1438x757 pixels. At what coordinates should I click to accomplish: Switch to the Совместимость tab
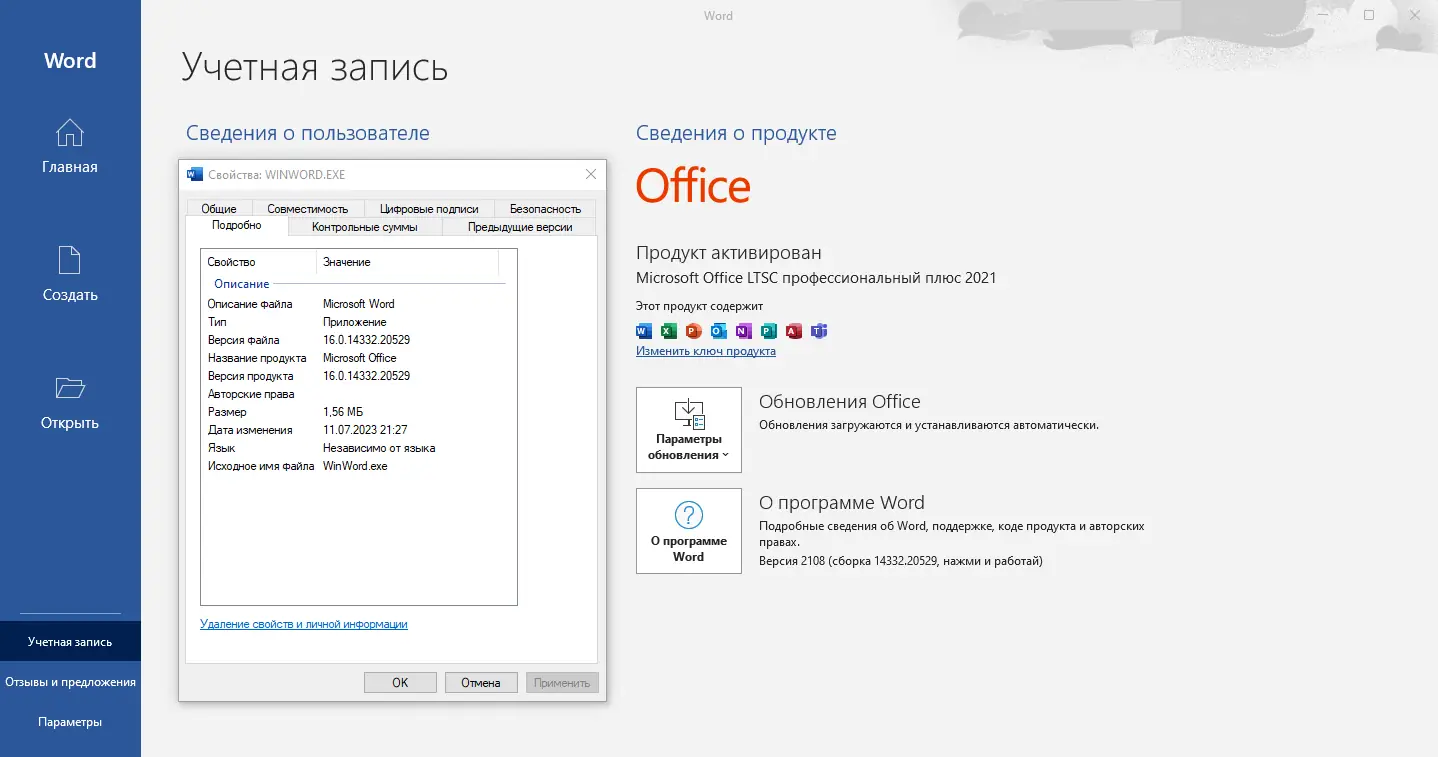tap(308, 209)
